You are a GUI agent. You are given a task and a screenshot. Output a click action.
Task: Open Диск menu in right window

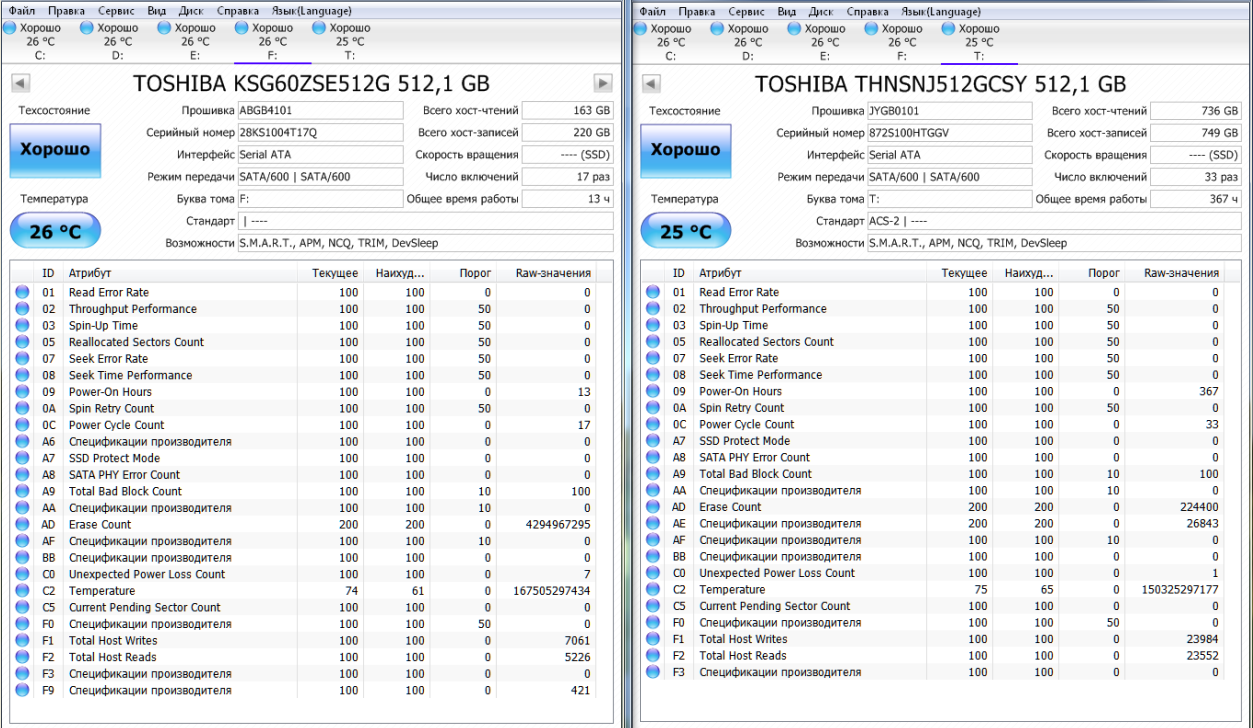(821, 11)
